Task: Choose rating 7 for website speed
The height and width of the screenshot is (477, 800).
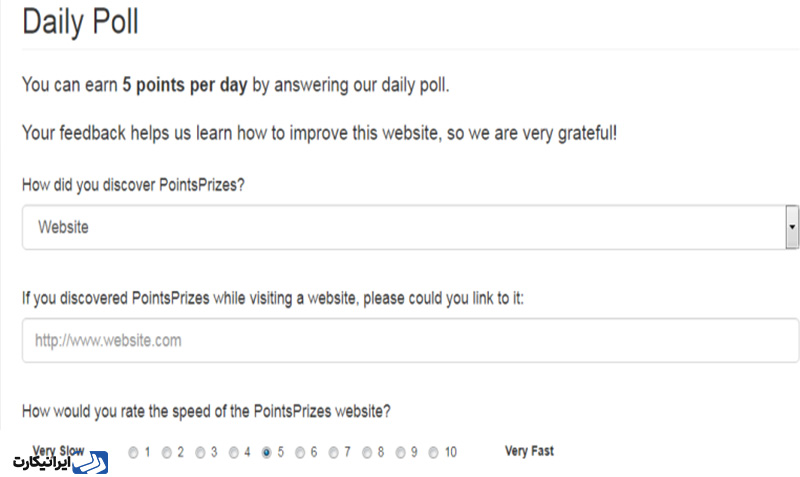Action: 333,453
